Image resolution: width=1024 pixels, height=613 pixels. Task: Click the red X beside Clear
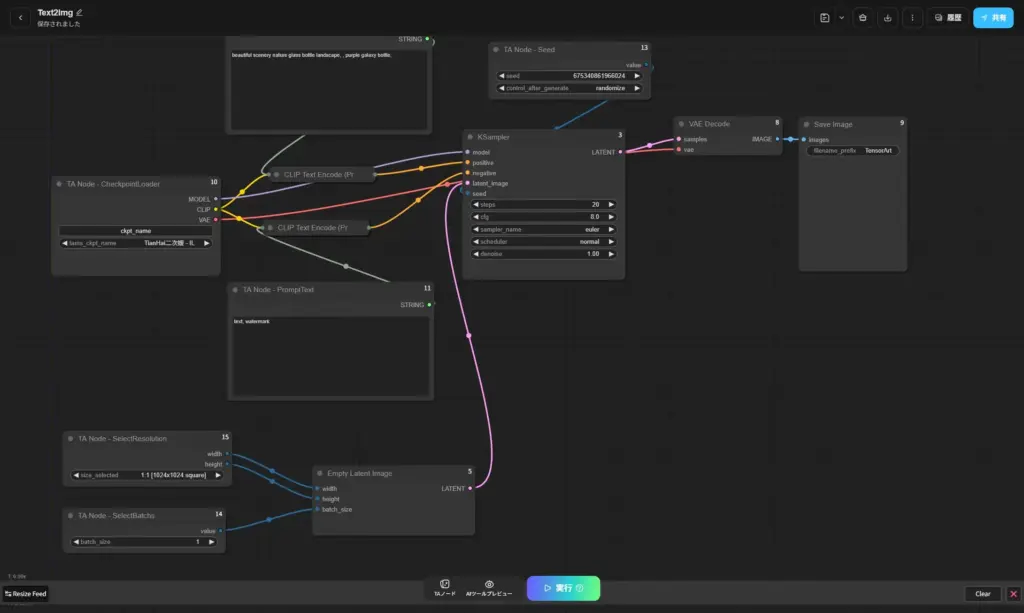(x=1013, y=594)
